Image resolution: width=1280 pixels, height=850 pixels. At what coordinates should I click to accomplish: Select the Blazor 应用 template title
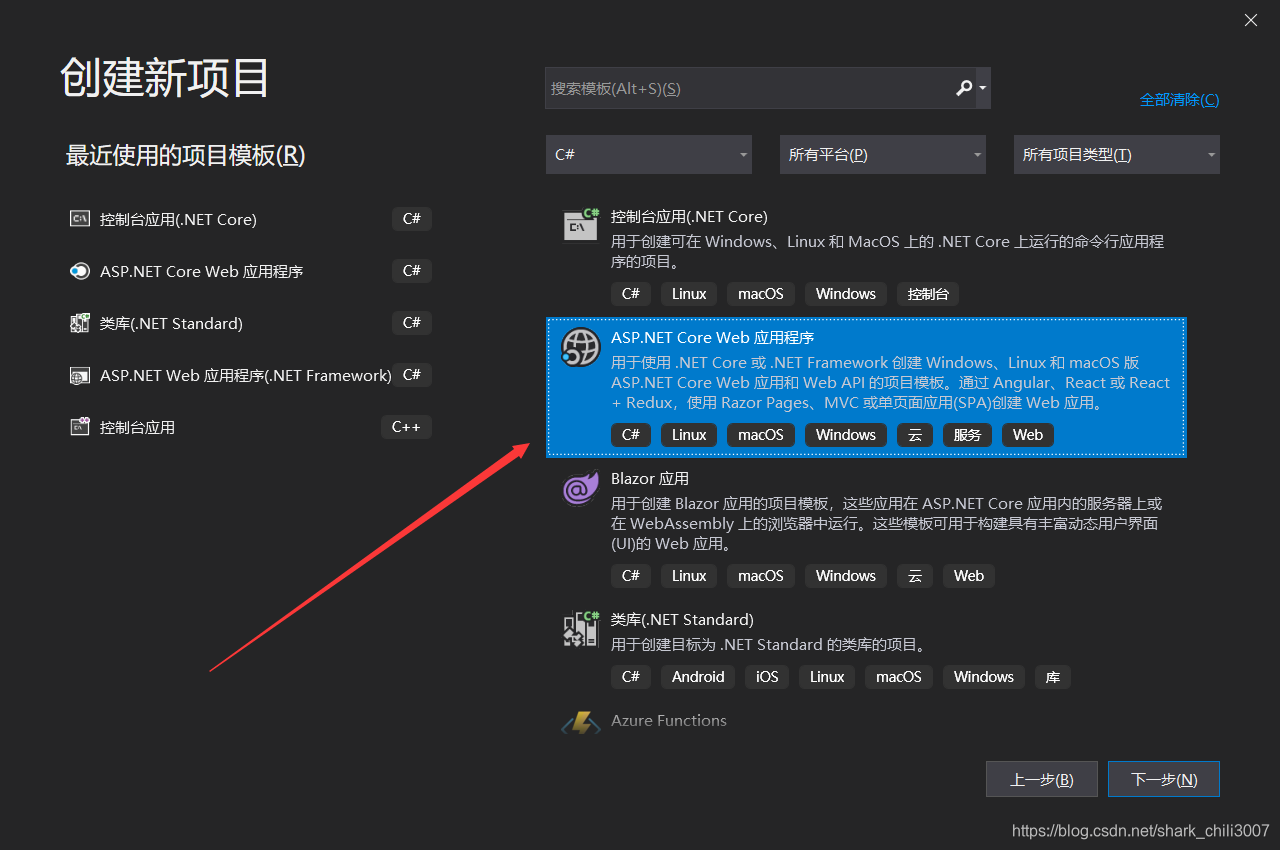(649, 478)
